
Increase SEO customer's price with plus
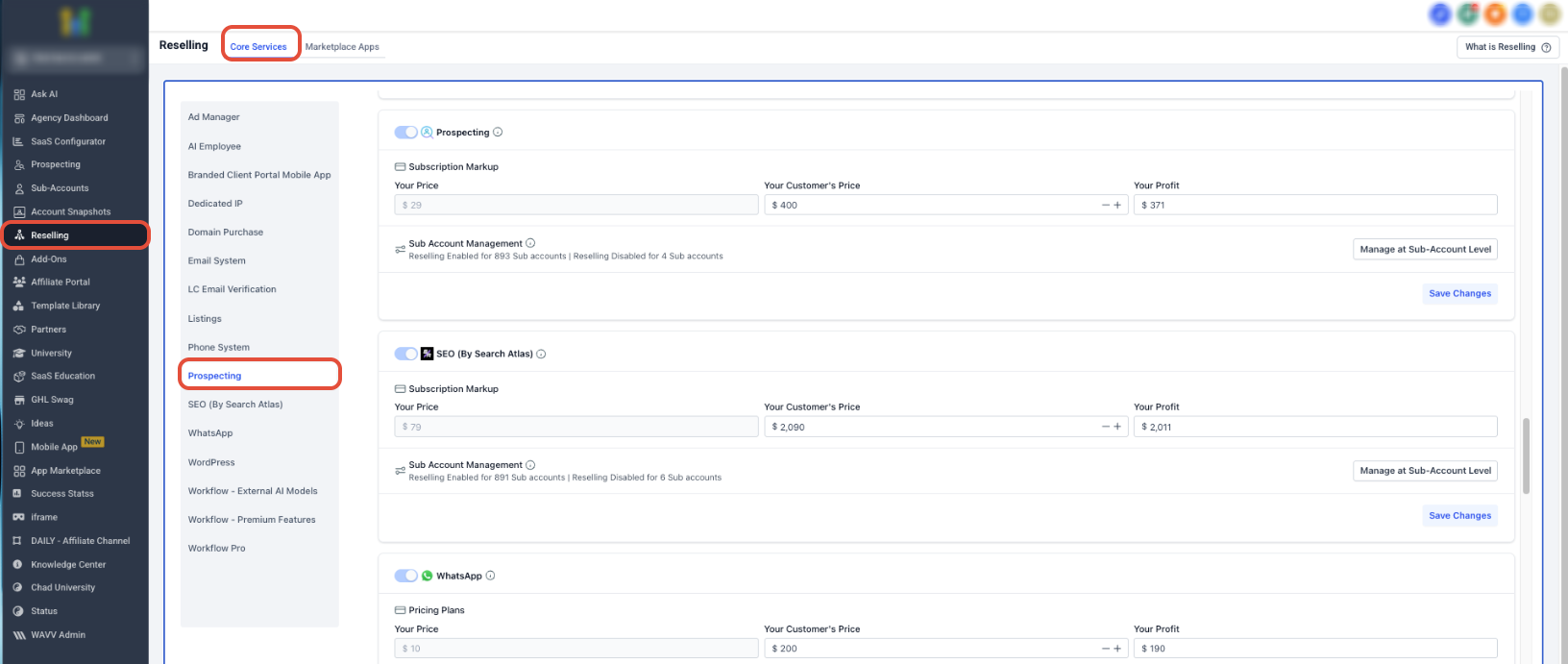(x=1117, y=427)
